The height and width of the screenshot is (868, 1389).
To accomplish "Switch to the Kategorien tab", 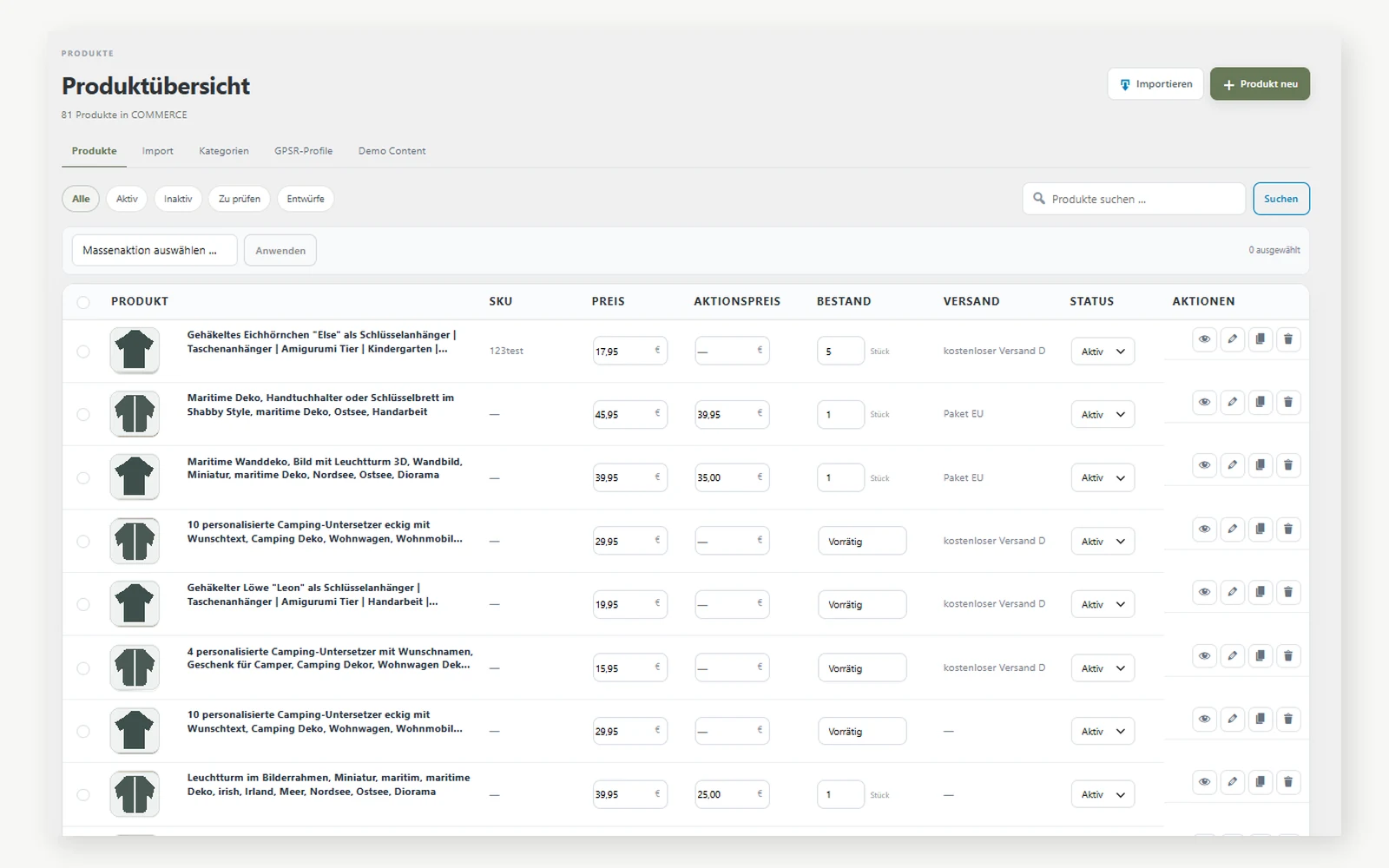I will click(224, 151).
